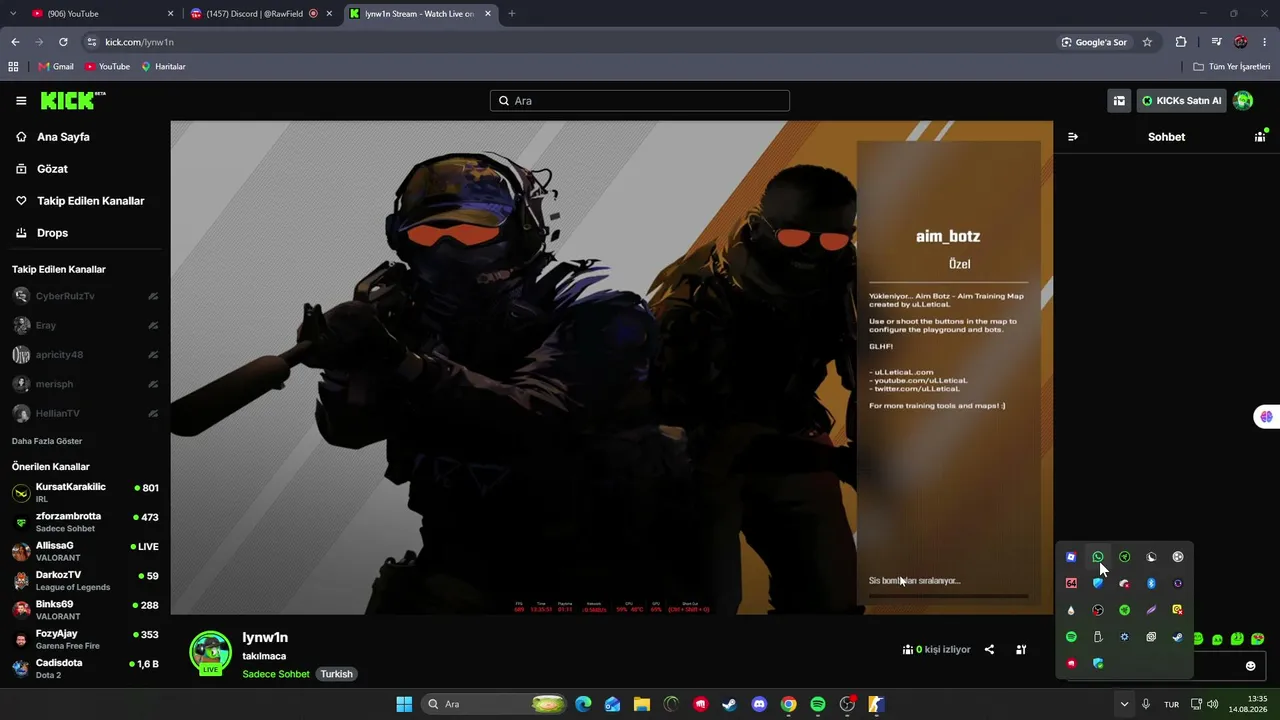Open the TUR input language switcher
1280x720 pixels.
pyautogui.click(x=1171, y=704)
